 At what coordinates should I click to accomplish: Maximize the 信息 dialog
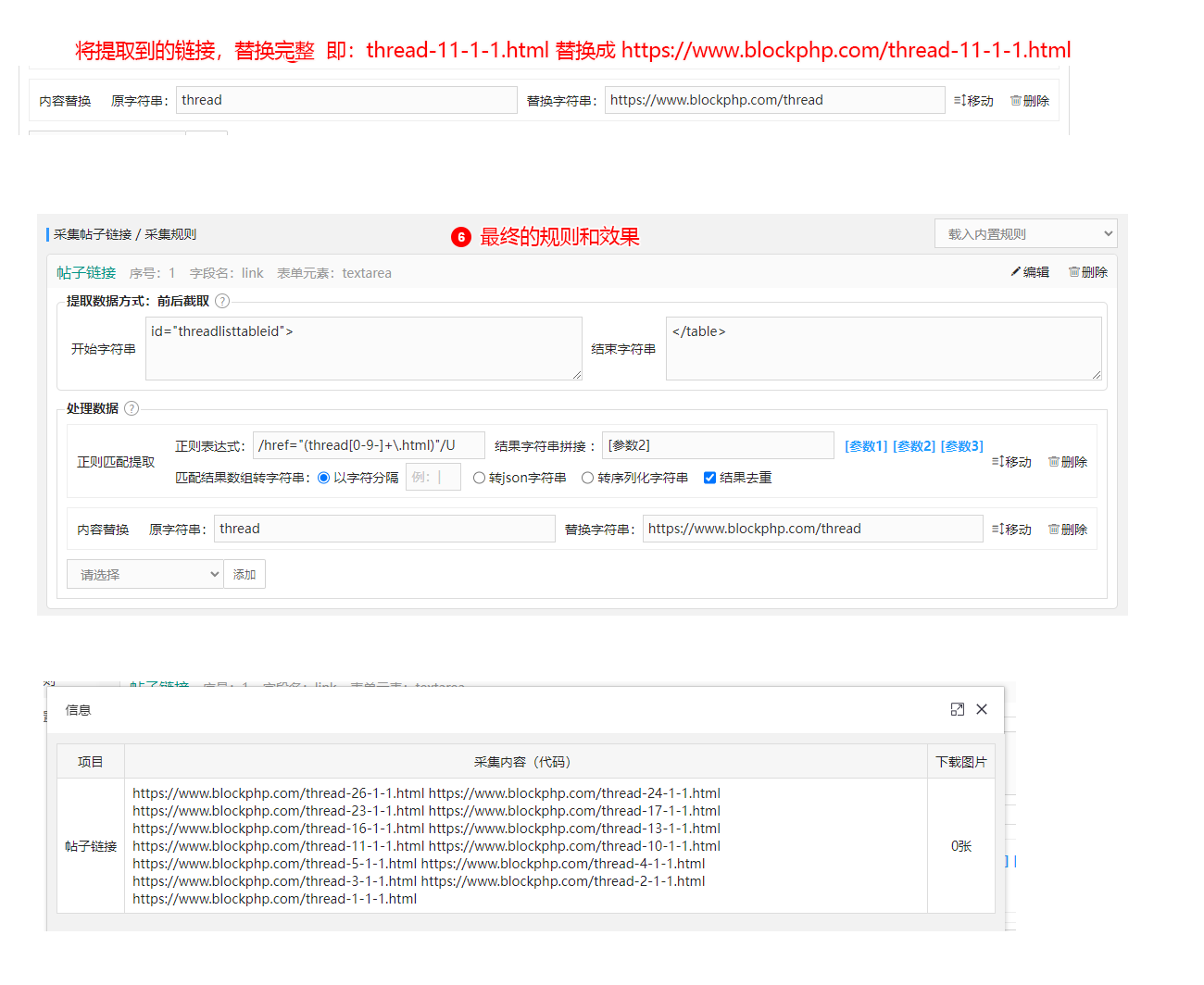tap(958, 709)
